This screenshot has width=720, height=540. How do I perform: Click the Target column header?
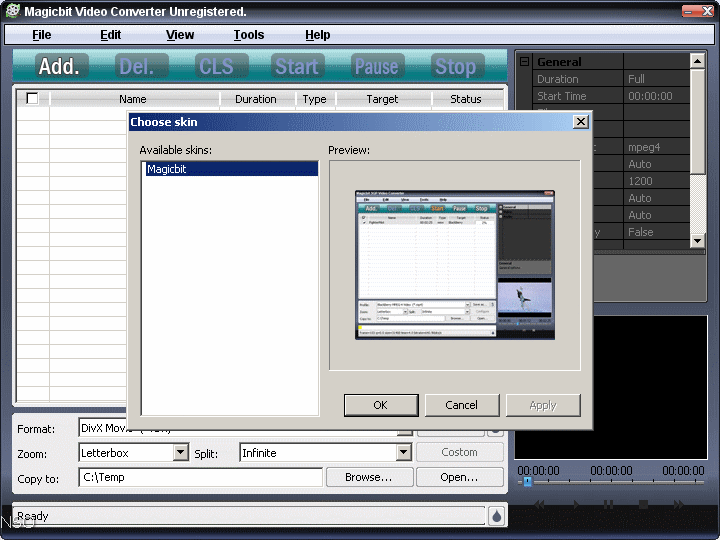click(382, 99)
